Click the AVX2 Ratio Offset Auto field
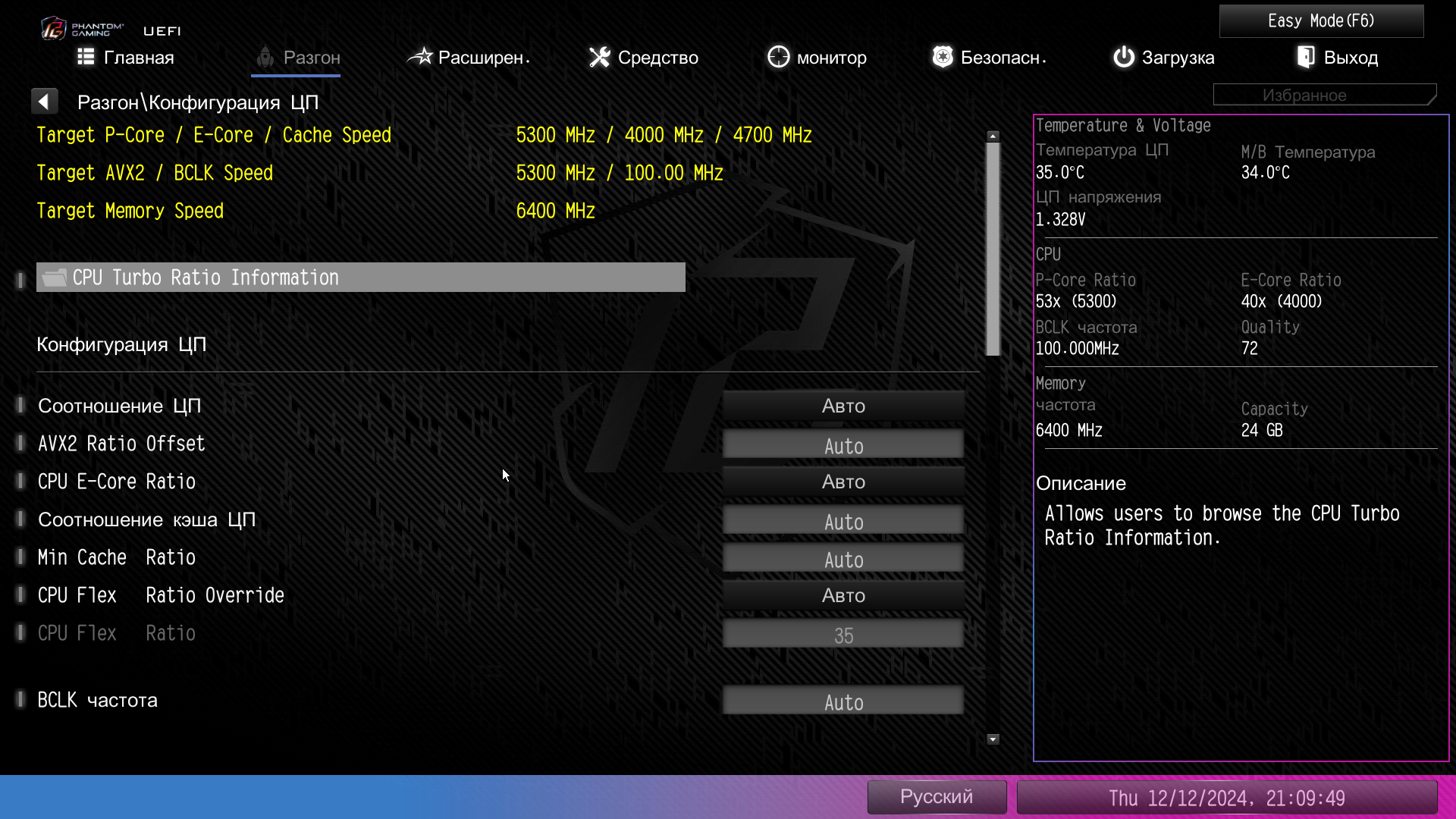 pyautogui.click(x=843, y=445)
